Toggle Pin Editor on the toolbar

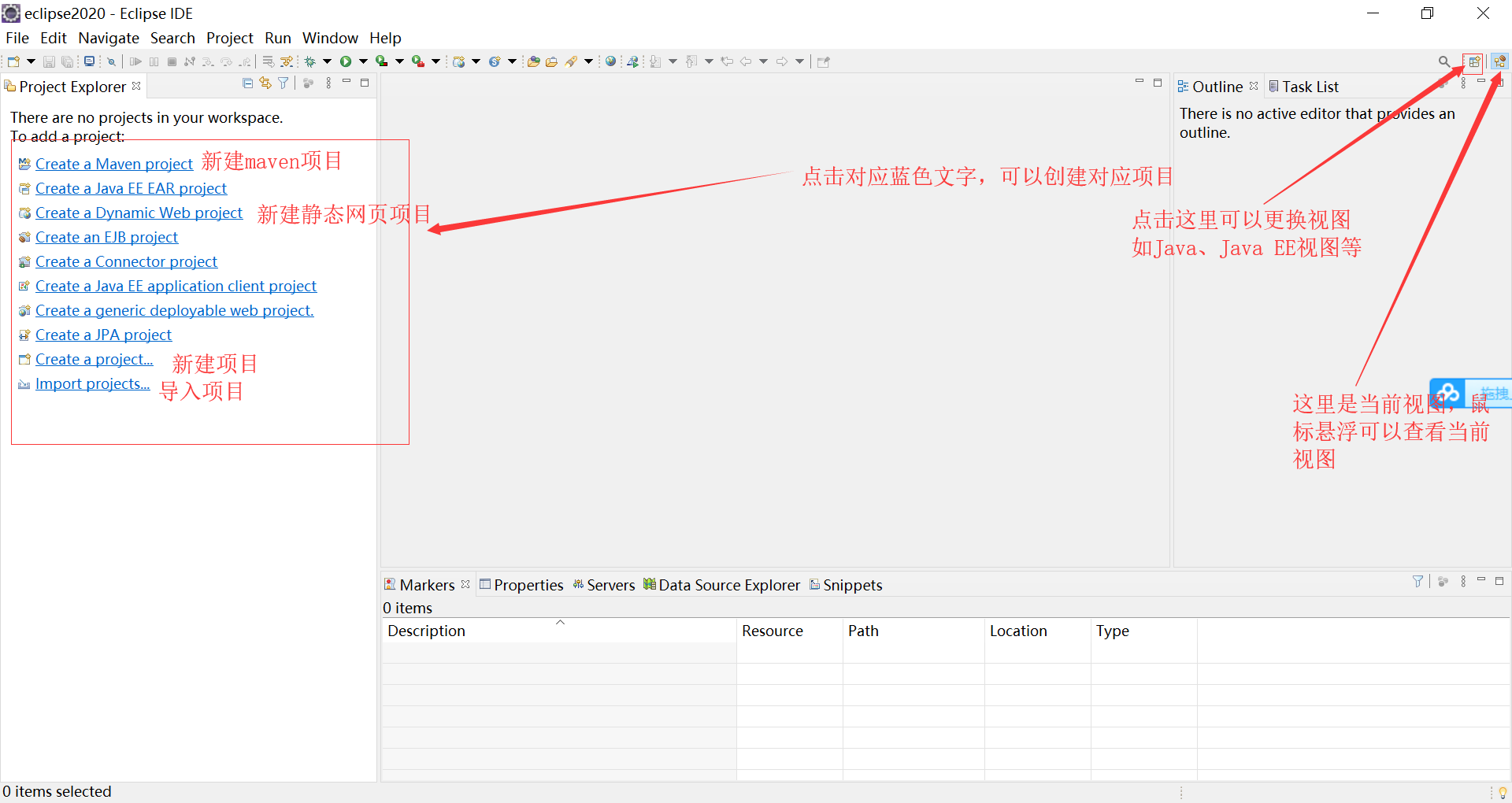[823, 61]
